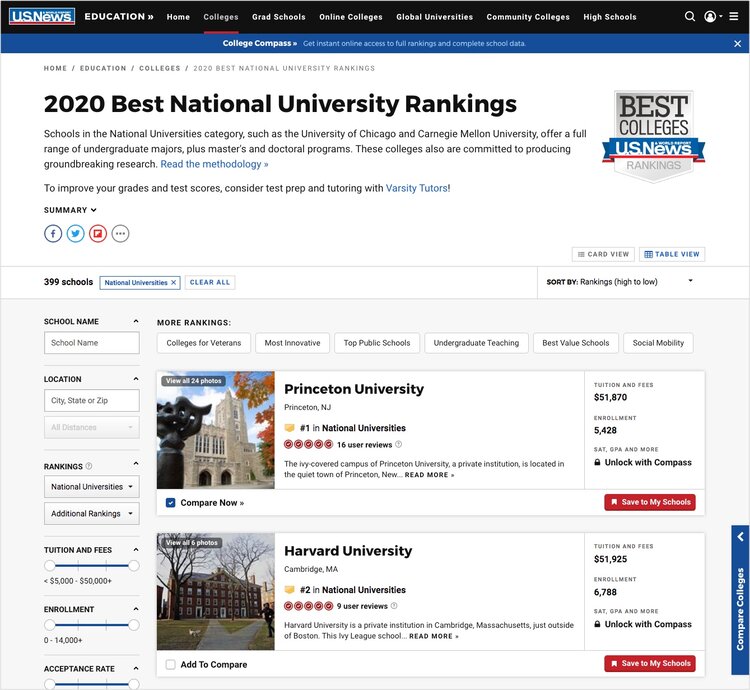Collapse the Enrollment filter
This screenshot has width=750, height=690.
pos(136,609)
